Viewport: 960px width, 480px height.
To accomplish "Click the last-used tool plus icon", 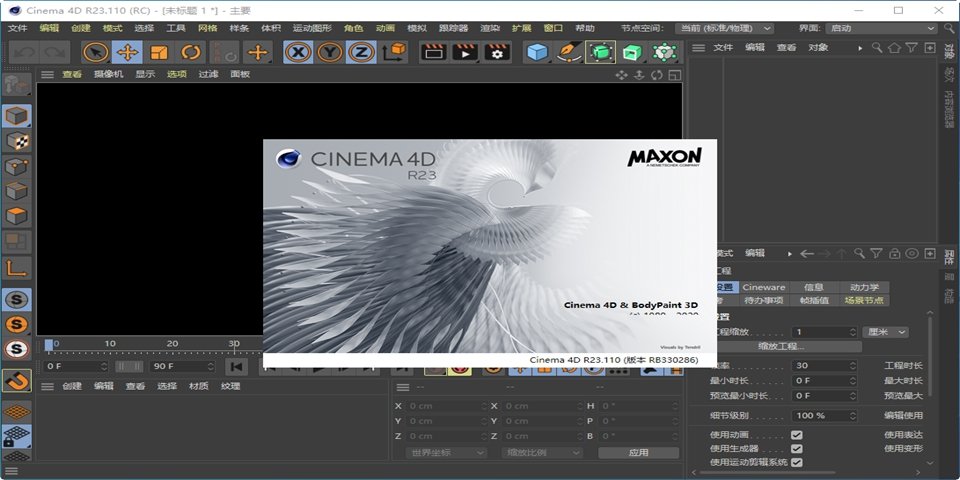I will click(257, 53).
